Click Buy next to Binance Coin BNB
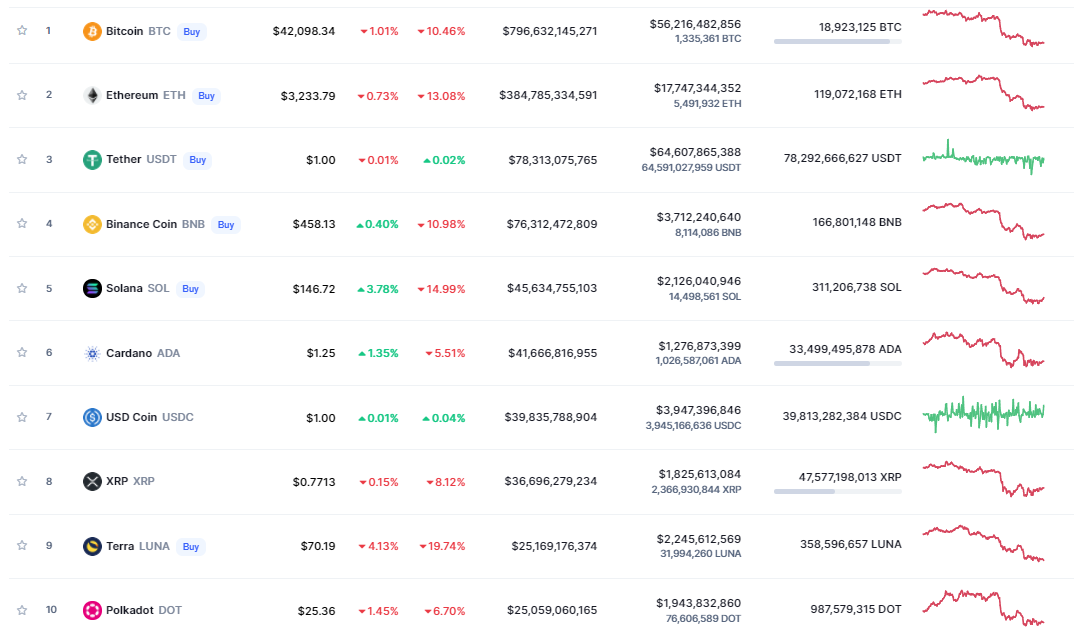The height and width of the screenshot is (627, 1074). click(226, 225)
